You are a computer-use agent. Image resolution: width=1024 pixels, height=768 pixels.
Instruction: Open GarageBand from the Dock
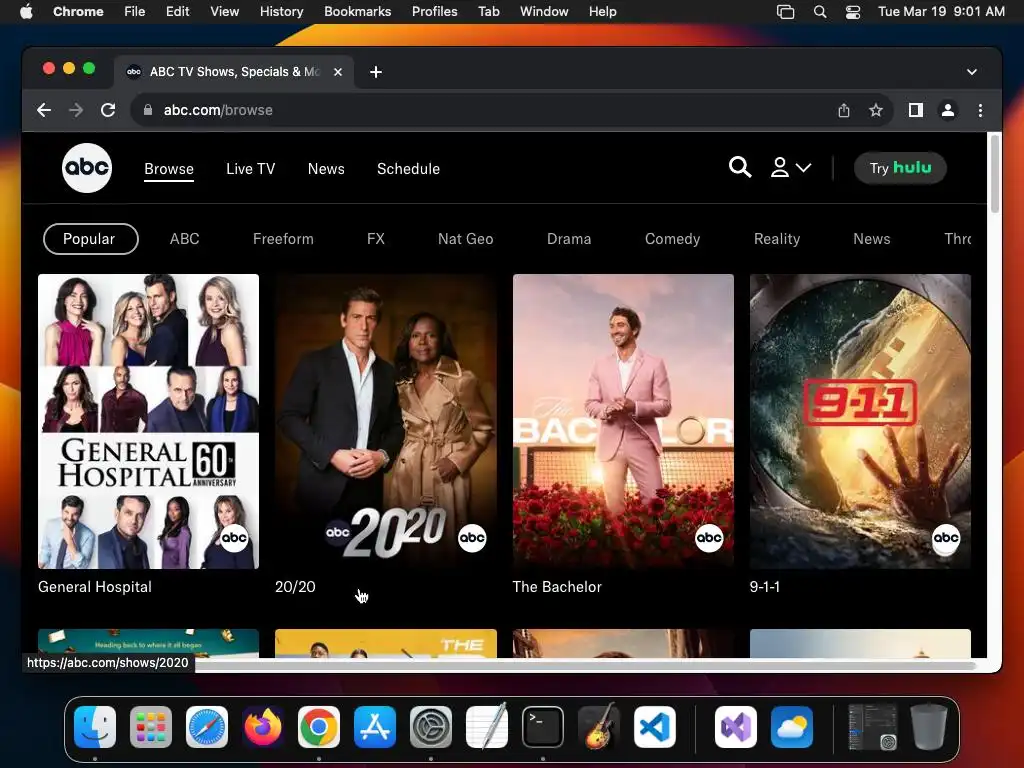pyautogui.click(x=599, y=727)
